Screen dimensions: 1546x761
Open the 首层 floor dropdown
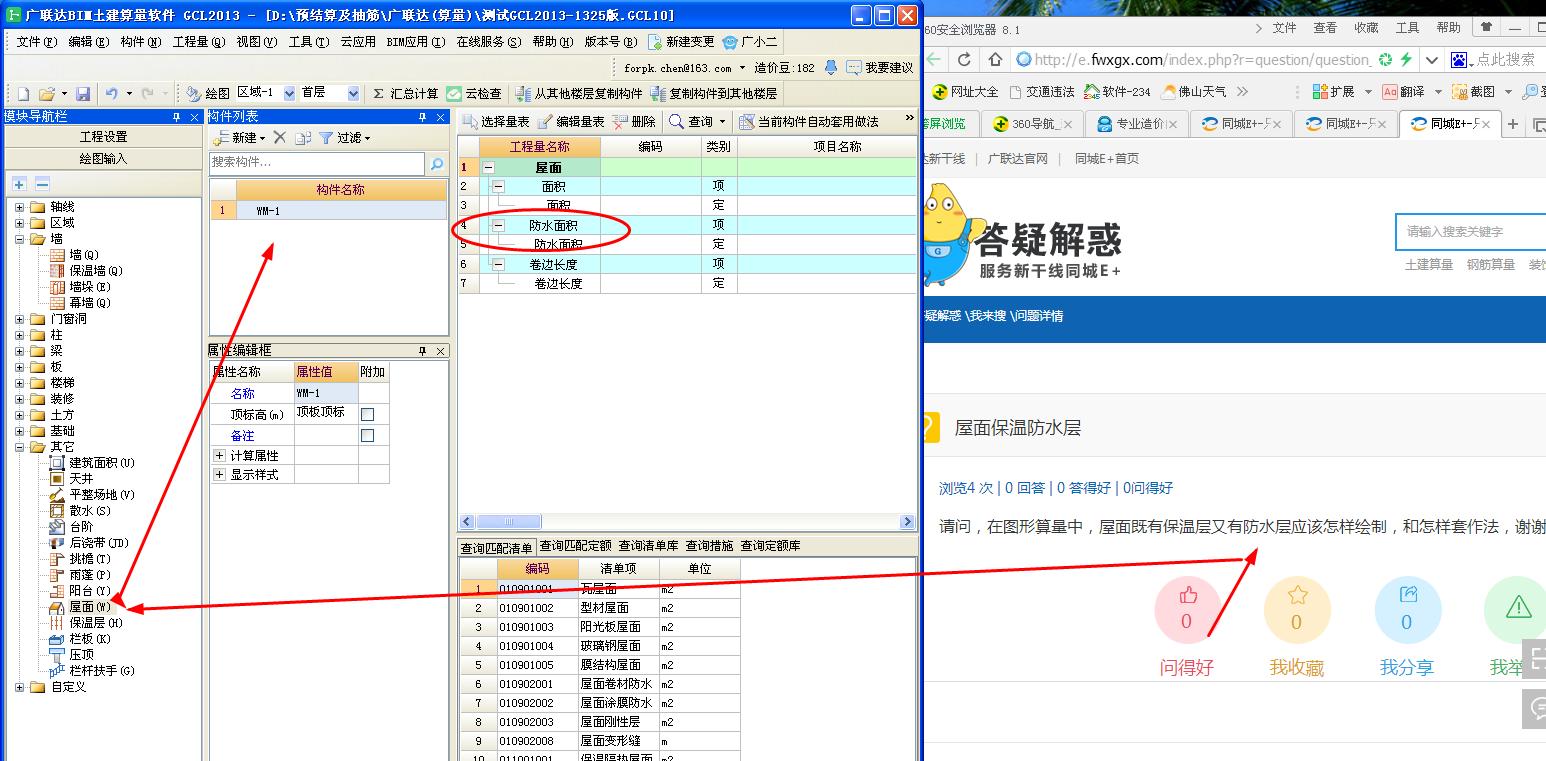353,93
